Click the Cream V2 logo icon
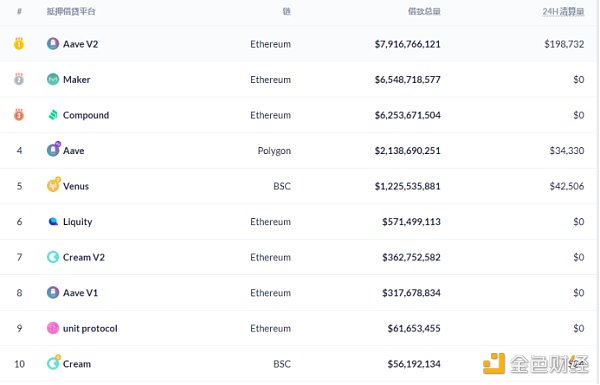Image resolution: width=600 pixels, height=385 pixels. (53, 257)
